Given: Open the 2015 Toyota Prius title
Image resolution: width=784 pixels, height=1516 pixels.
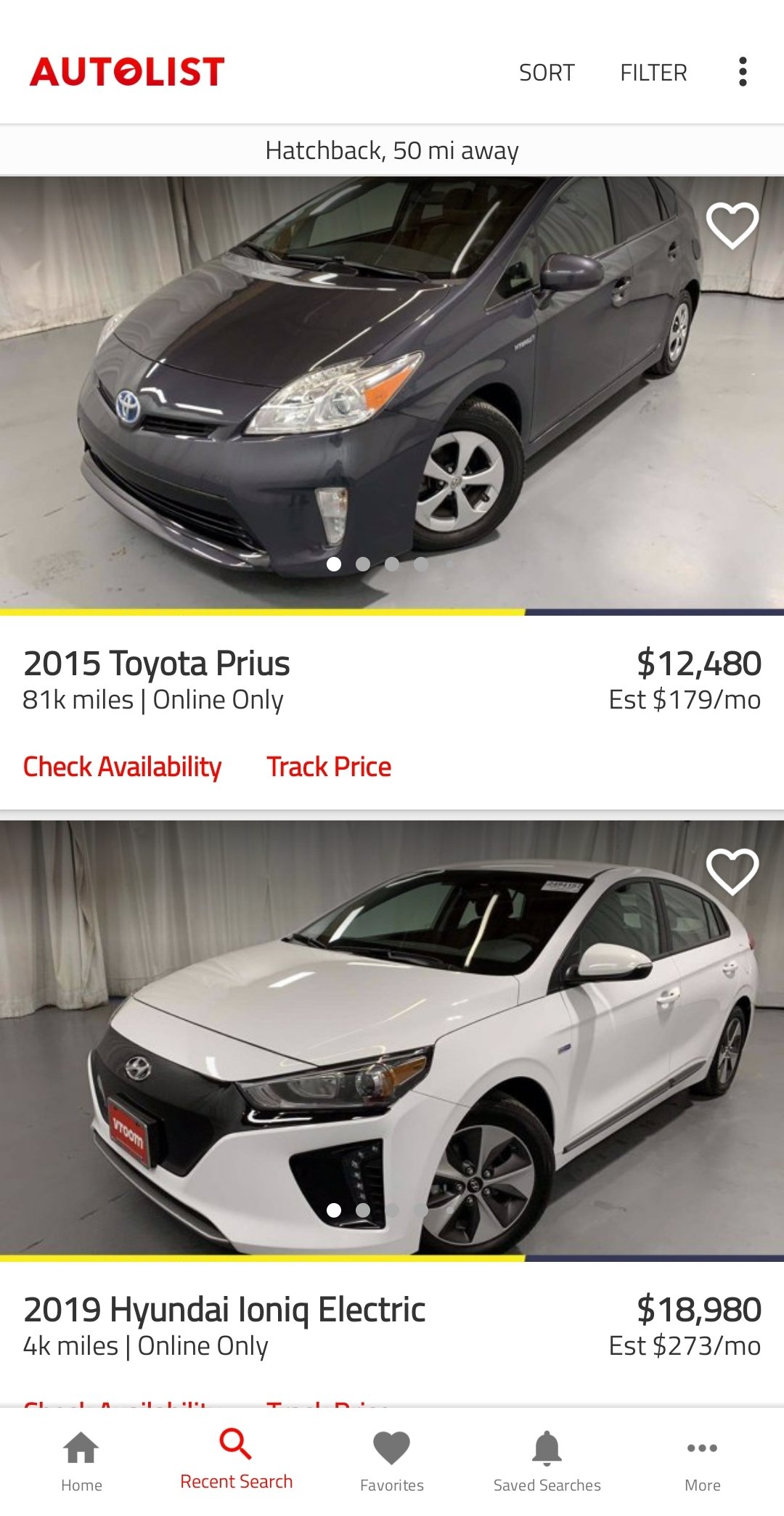Looking at the screenshot, I should click(157, 664).
